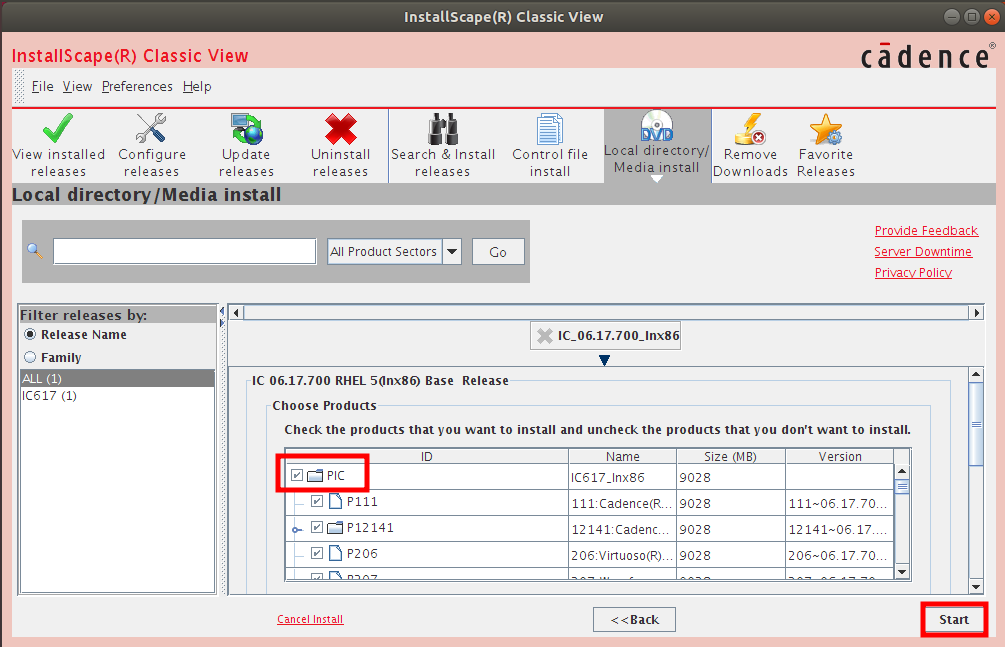Click the Go button
Screen dimensions: 1005x647
[x=498, y=252]
